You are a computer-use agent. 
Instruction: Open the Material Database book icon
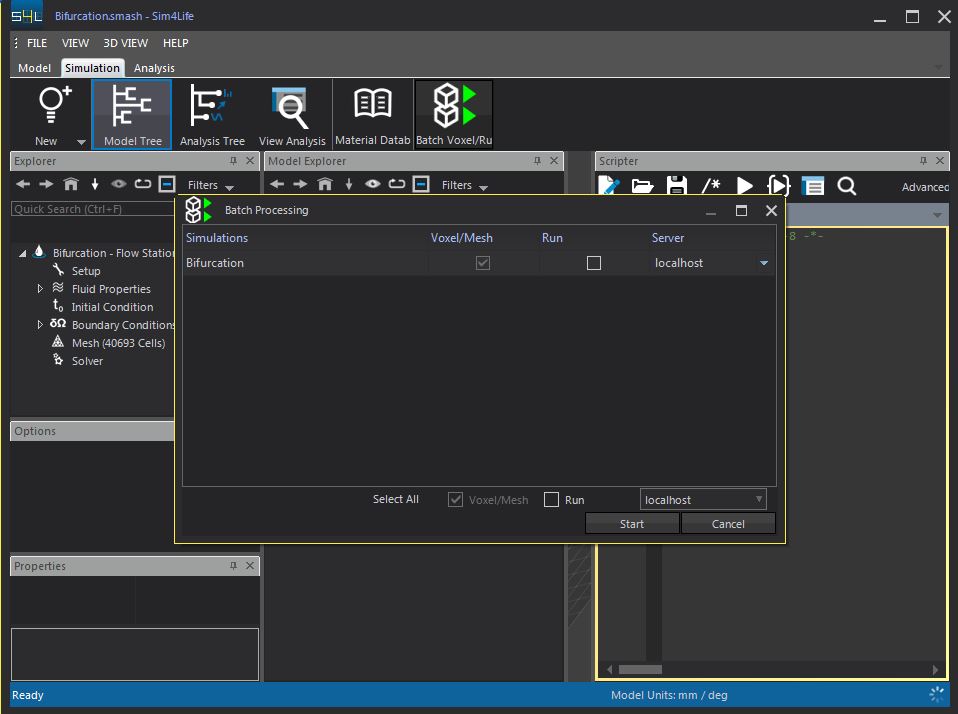click(373, 103)
